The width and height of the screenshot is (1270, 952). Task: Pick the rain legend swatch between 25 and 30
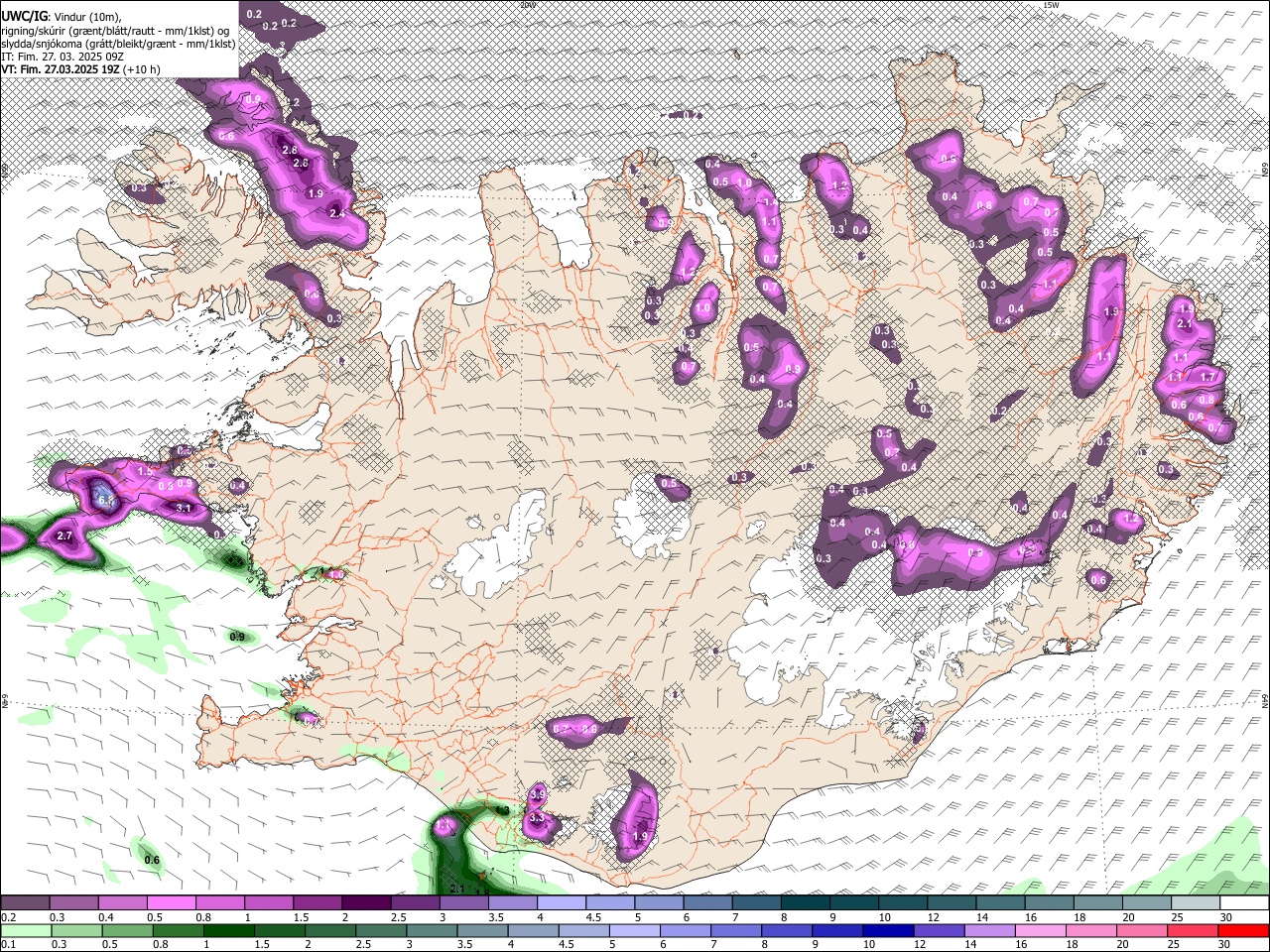pyautogui.click(x=1193, y=930)
